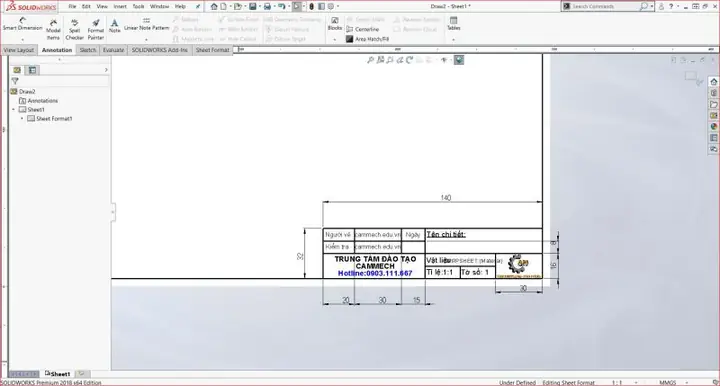
Task: Expand Smart Dimension dropdown arrow
Action: (x=22, y=39)
